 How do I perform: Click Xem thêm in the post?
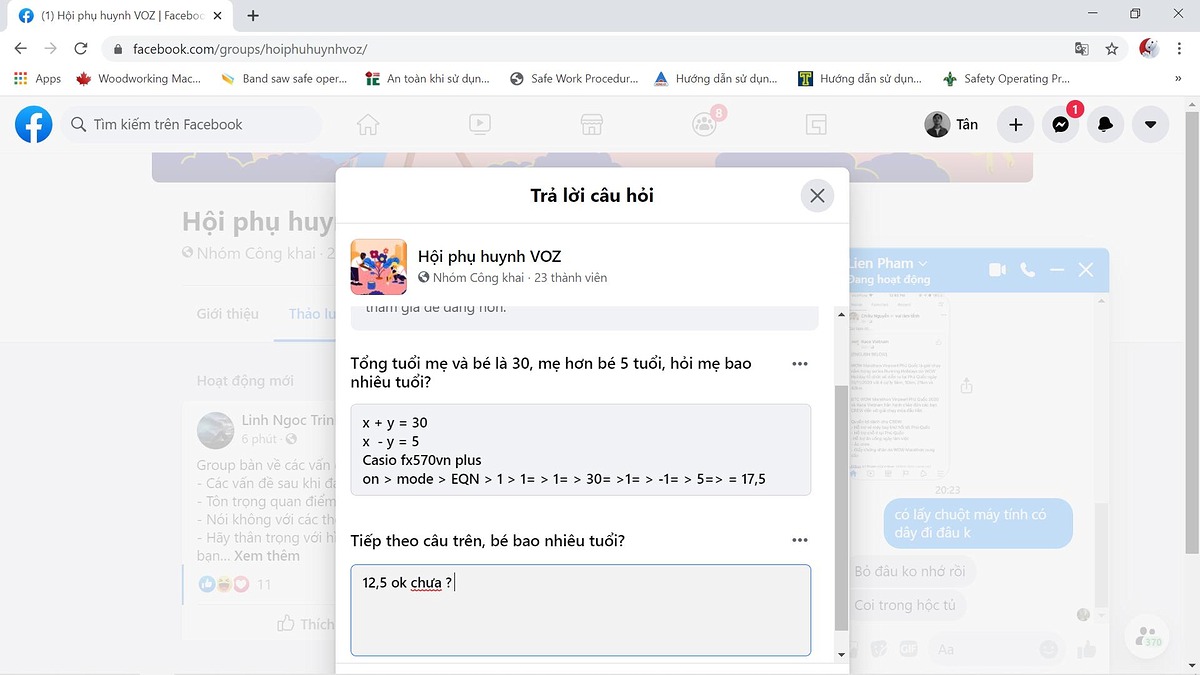coord(267,556)
